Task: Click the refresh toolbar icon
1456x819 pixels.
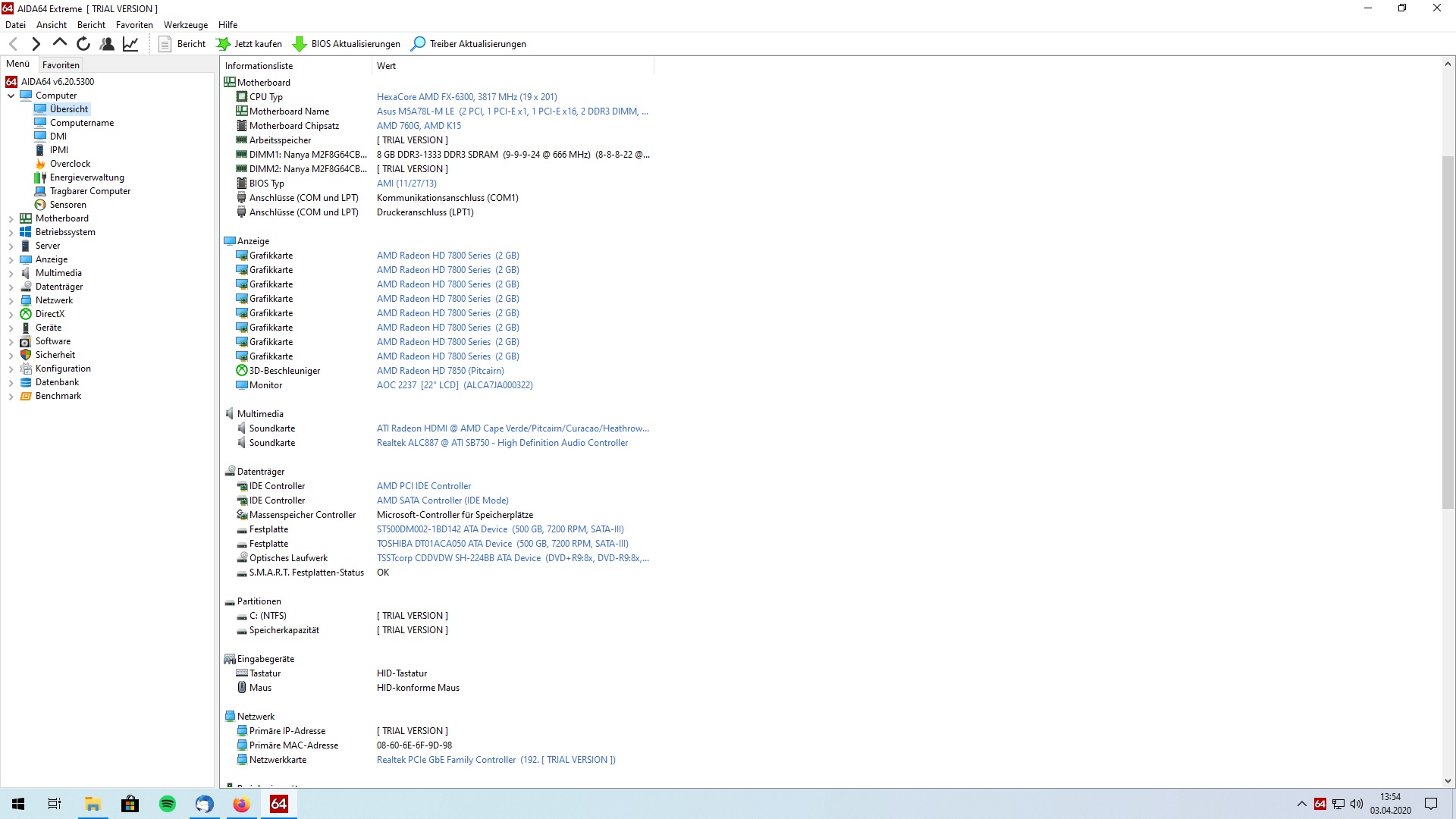Action: pyautogui.click(x=83, y=44)
